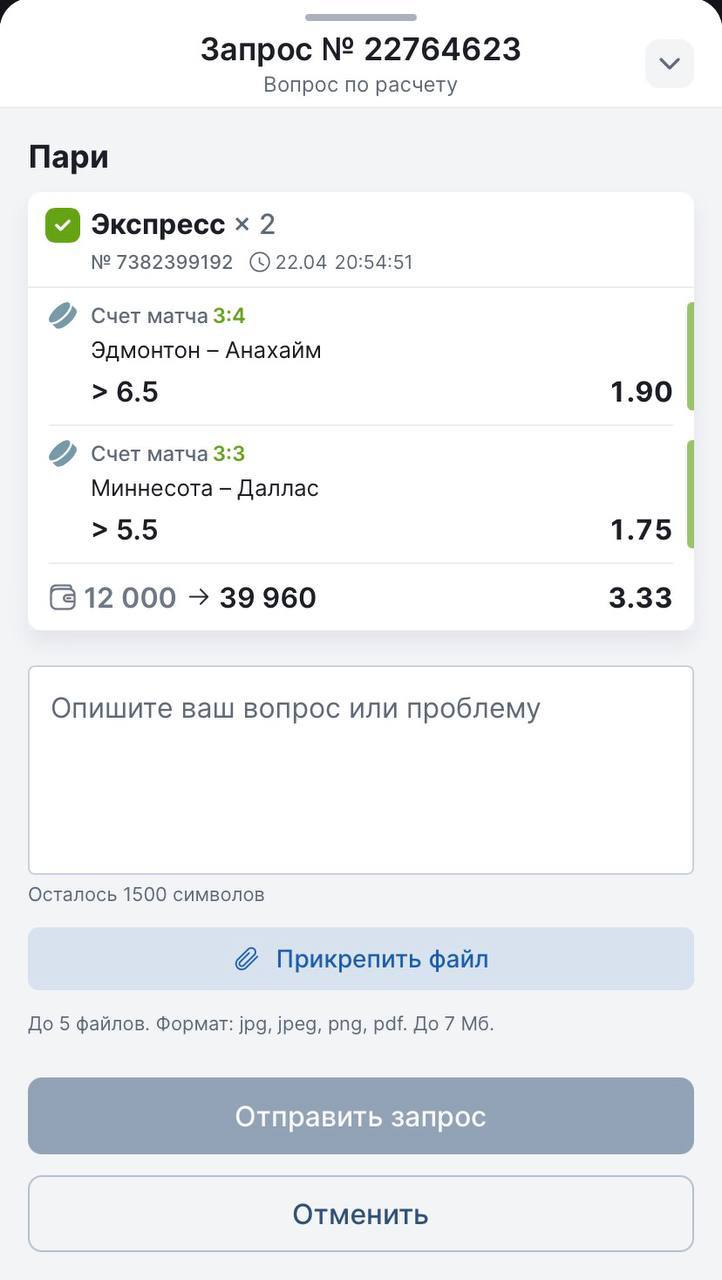The image size is (722, 1280).
Task: Click the wallet icon near 12 000
Action: coord(62,598)
